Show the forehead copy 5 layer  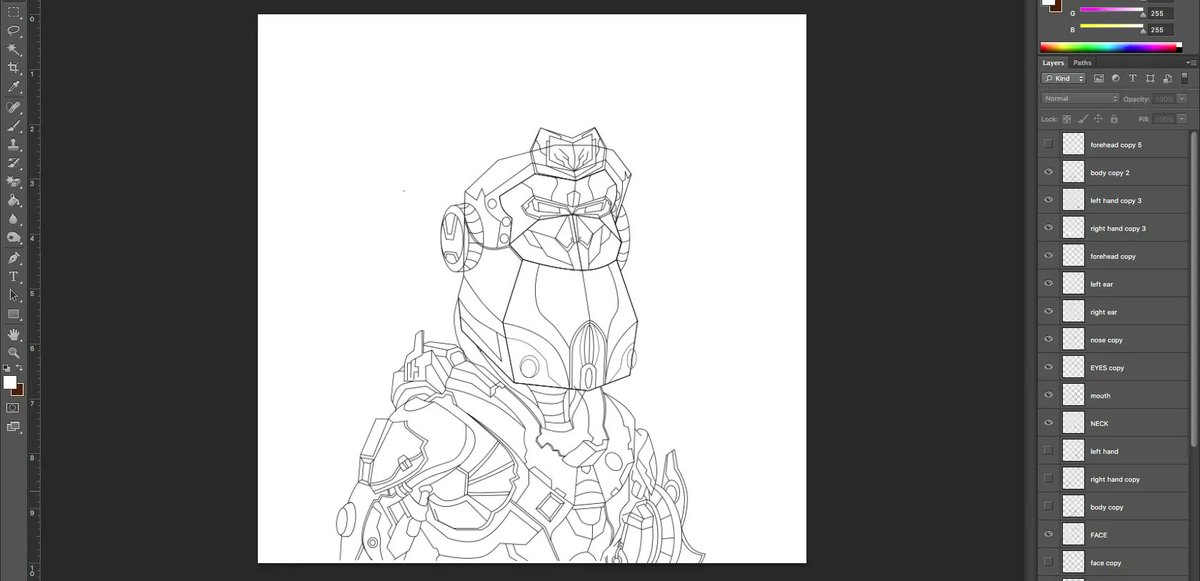(x=1048, y=145)
